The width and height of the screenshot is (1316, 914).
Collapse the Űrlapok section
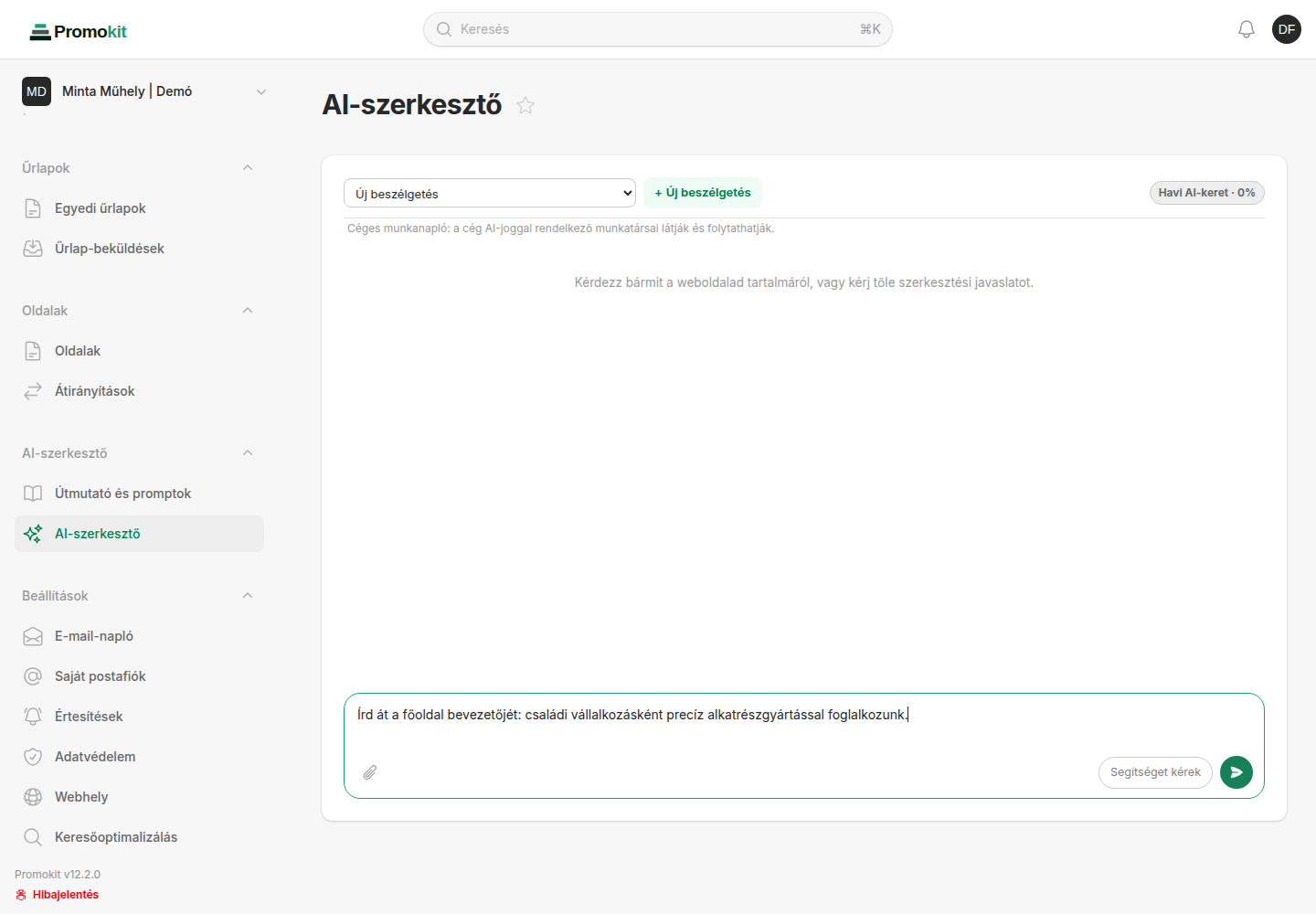pyautogui.click(x=248, y=168)
